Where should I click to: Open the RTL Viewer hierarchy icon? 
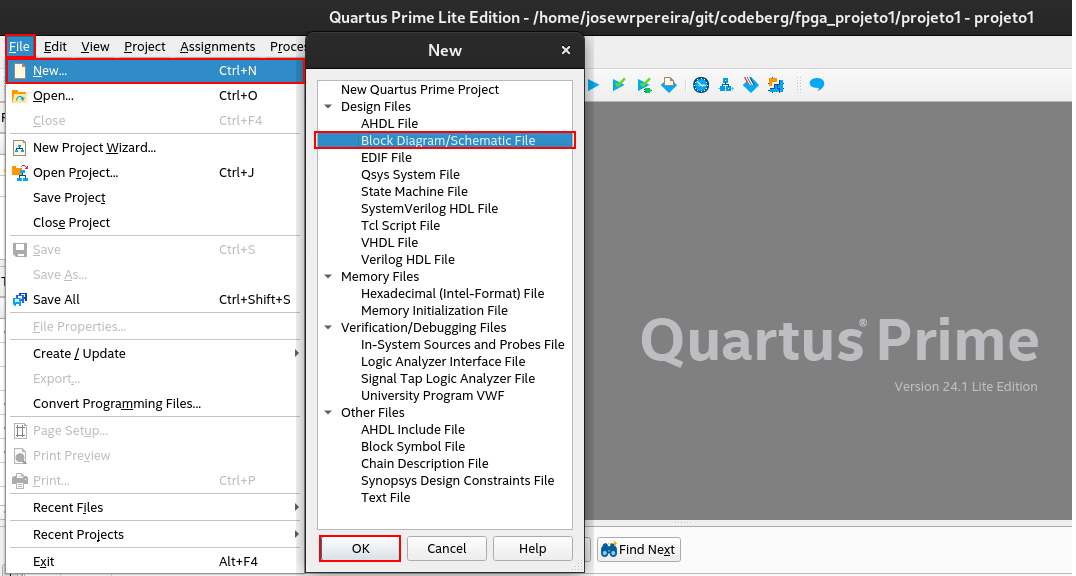click(x=726, y=85)
